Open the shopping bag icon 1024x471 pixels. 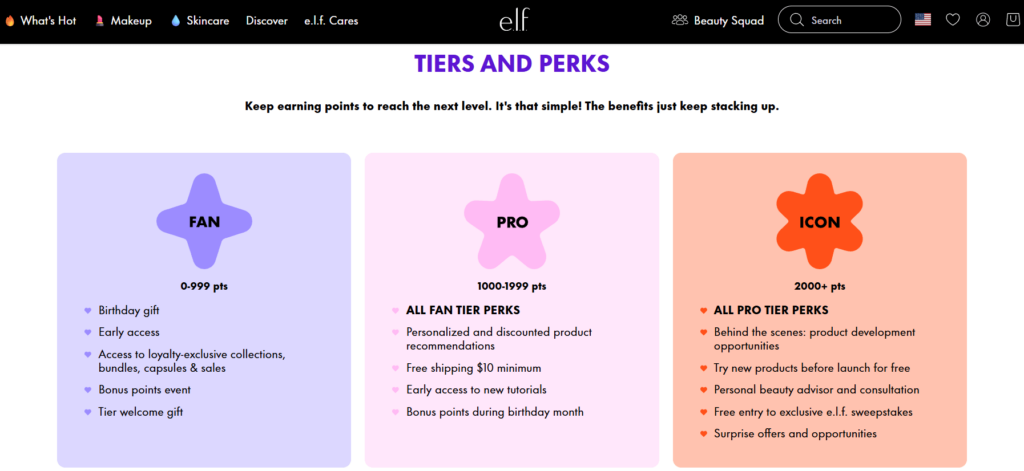click(x=1012, y=20)
